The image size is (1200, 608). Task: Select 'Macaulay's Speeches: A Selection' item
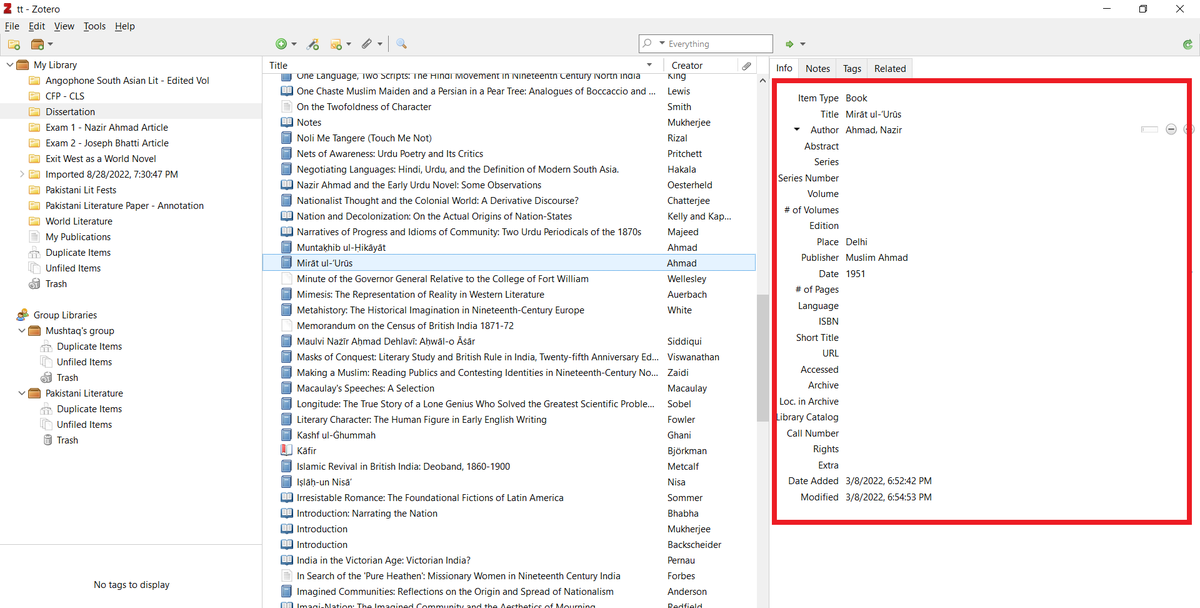pyautogui.click(x=366, y=388)
